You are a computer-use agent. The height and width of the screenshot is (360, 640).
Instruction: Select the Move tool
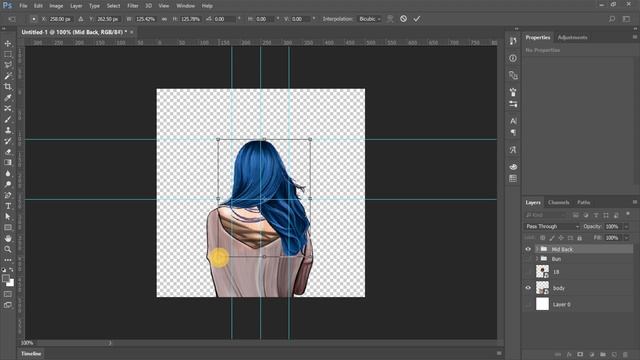click(8, 44)
